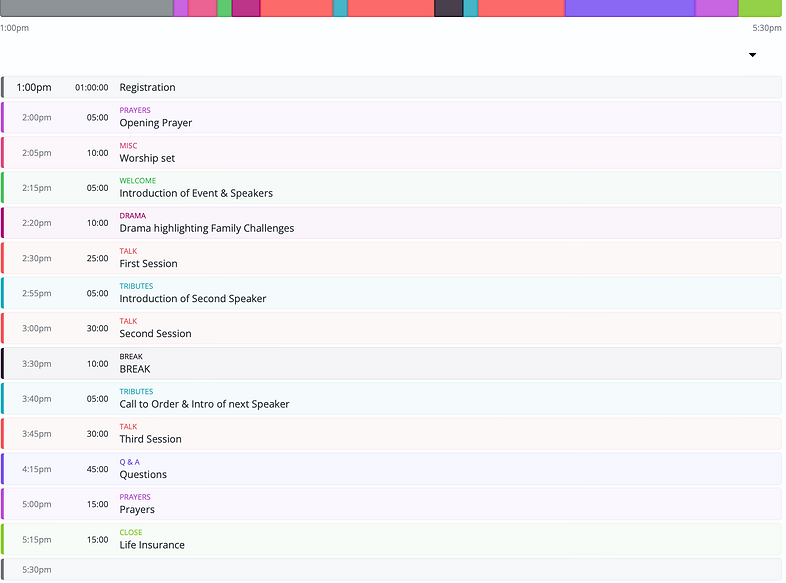Click the DRAMA category label
This screenshot has width=786, height=583.
[x=133, y=216]
